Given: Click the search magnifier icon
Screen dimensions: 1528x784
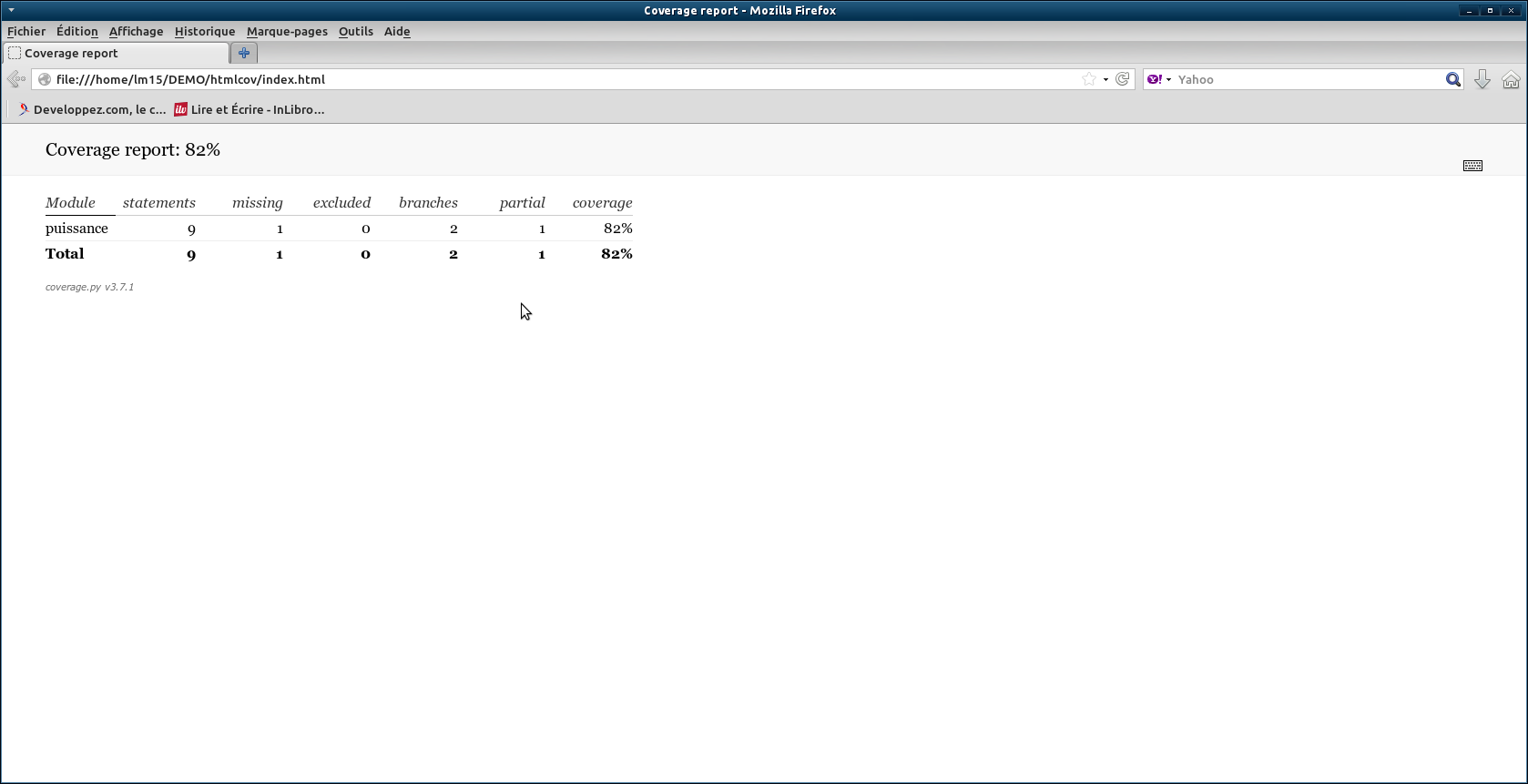Looking at the screenshot, I should pos(1452,80).
